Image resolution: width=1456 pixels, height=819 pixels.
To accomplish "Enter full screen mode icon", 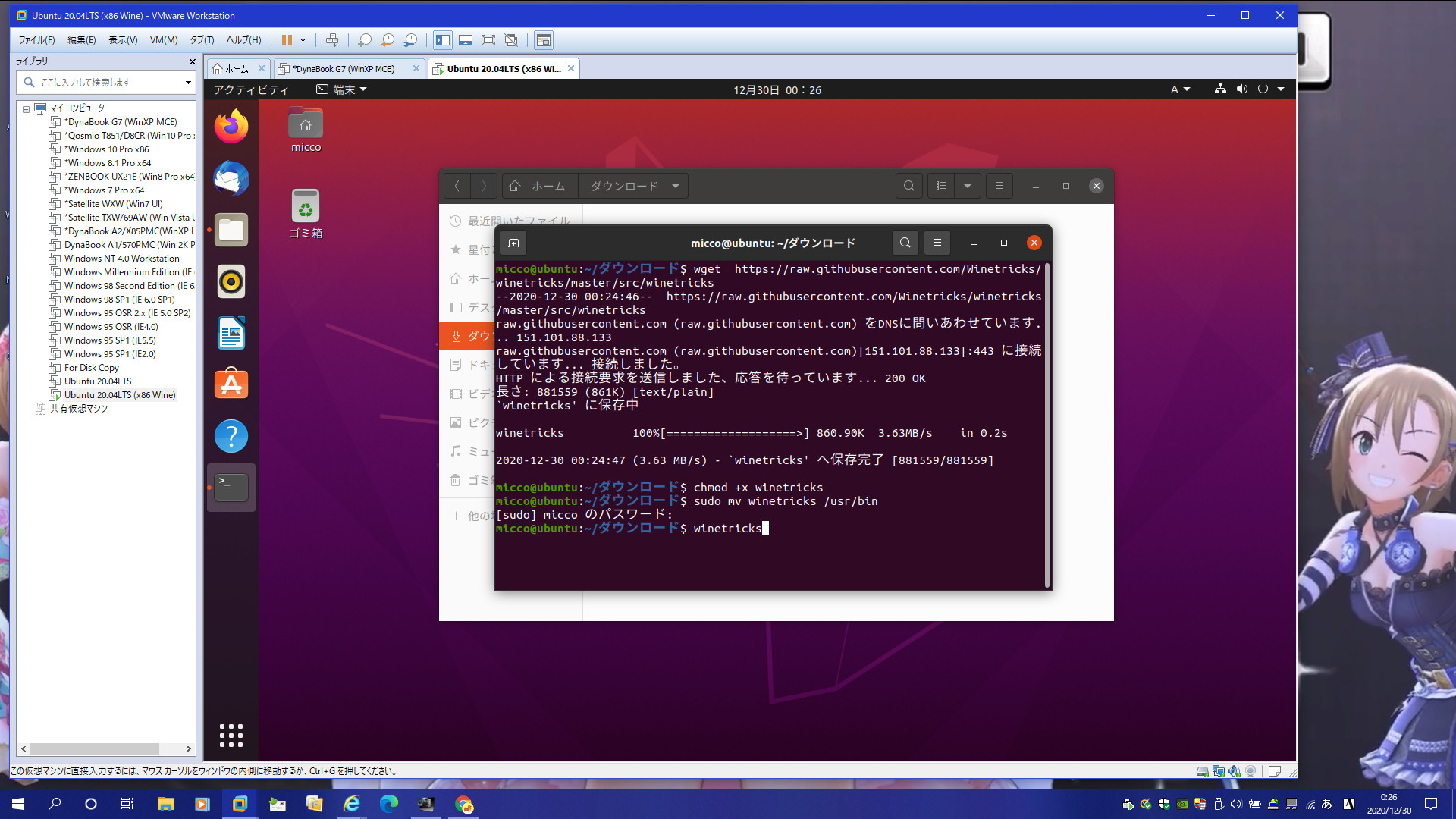I will click(x=488, y=40).
